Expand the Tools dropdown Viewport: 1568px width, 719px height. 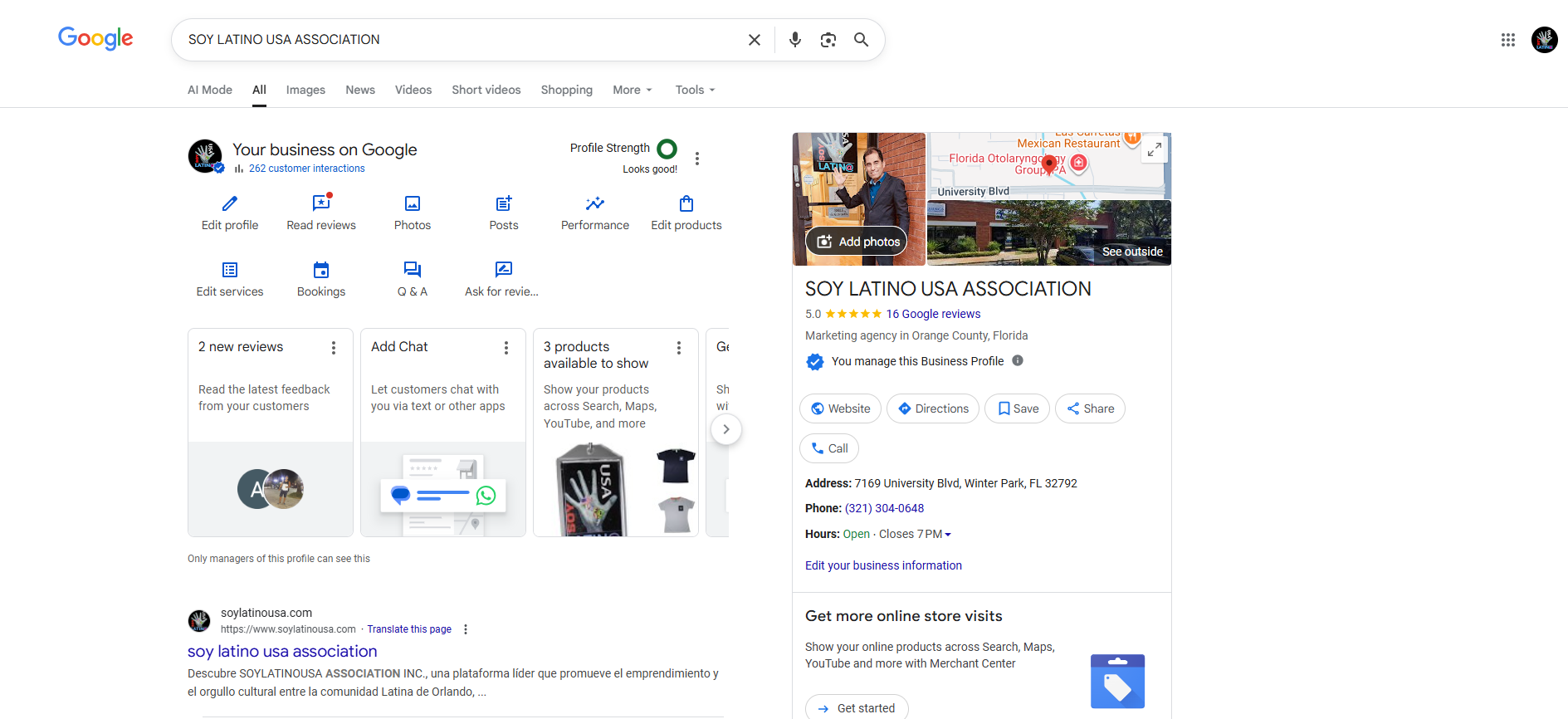(x=696, y=90)
